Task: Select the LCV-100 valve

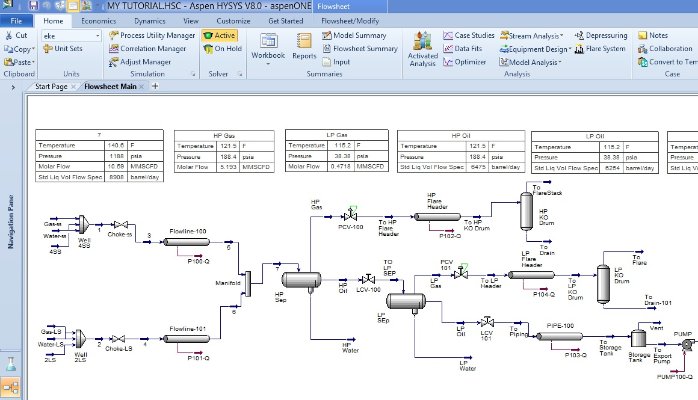Action: pos(368,279)
